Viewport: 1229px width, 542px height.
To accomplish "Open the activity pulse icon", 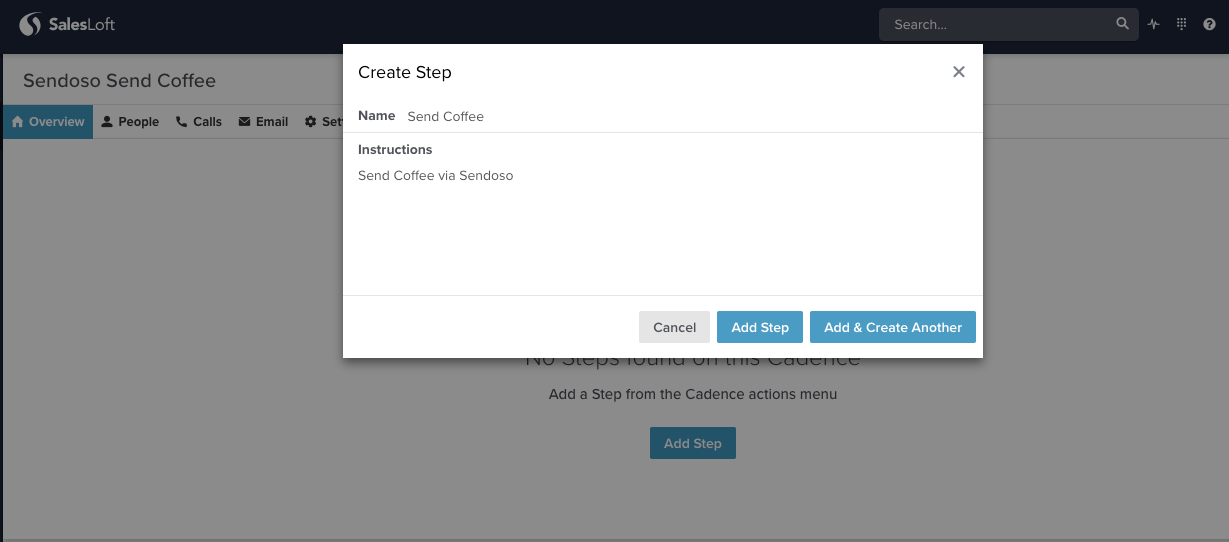I will [1153, 24].
